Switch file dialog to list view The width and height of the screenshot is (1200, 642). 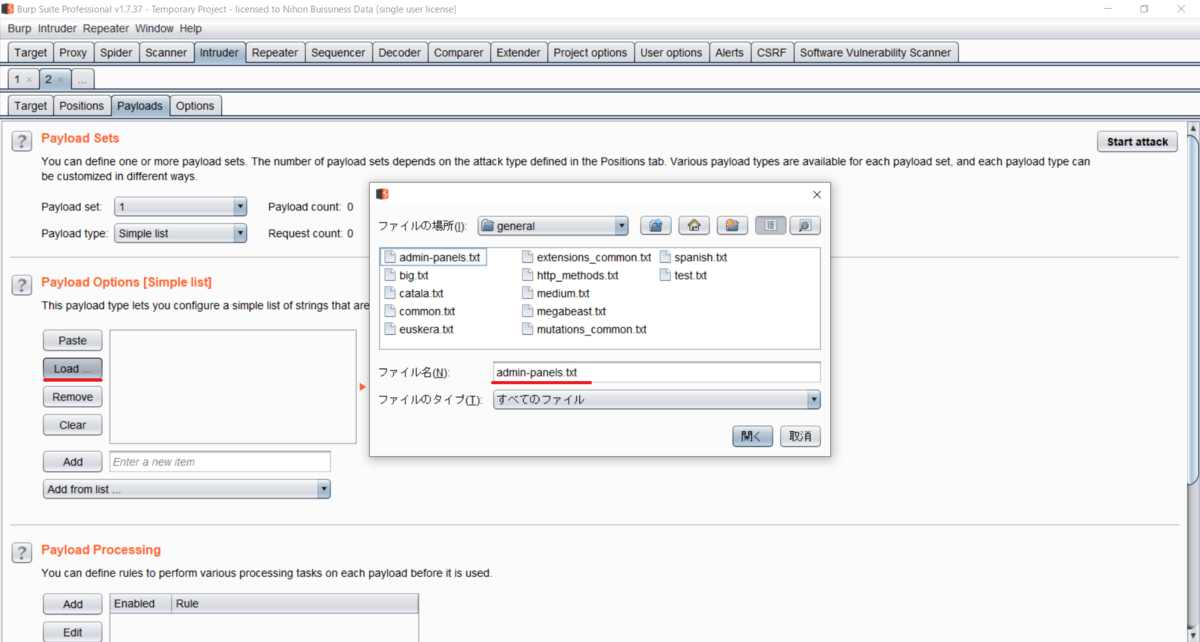(770, 226)
